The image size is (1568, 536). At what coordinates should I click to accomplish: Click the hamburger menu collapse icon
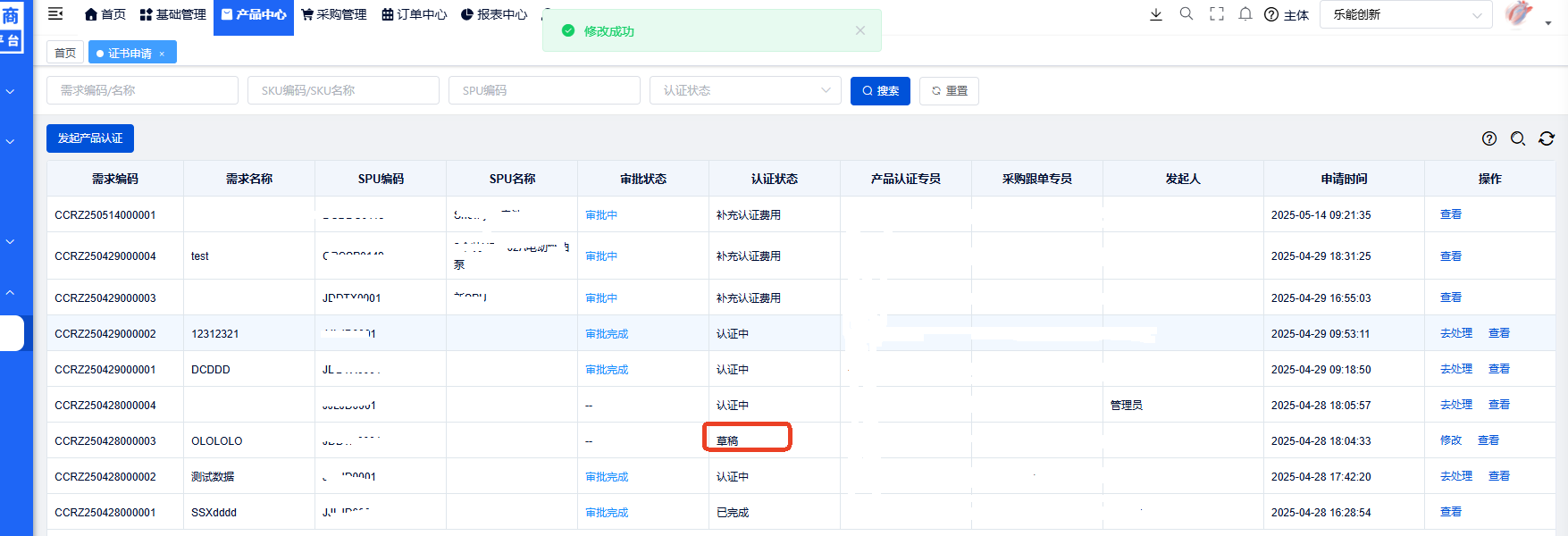55,13
